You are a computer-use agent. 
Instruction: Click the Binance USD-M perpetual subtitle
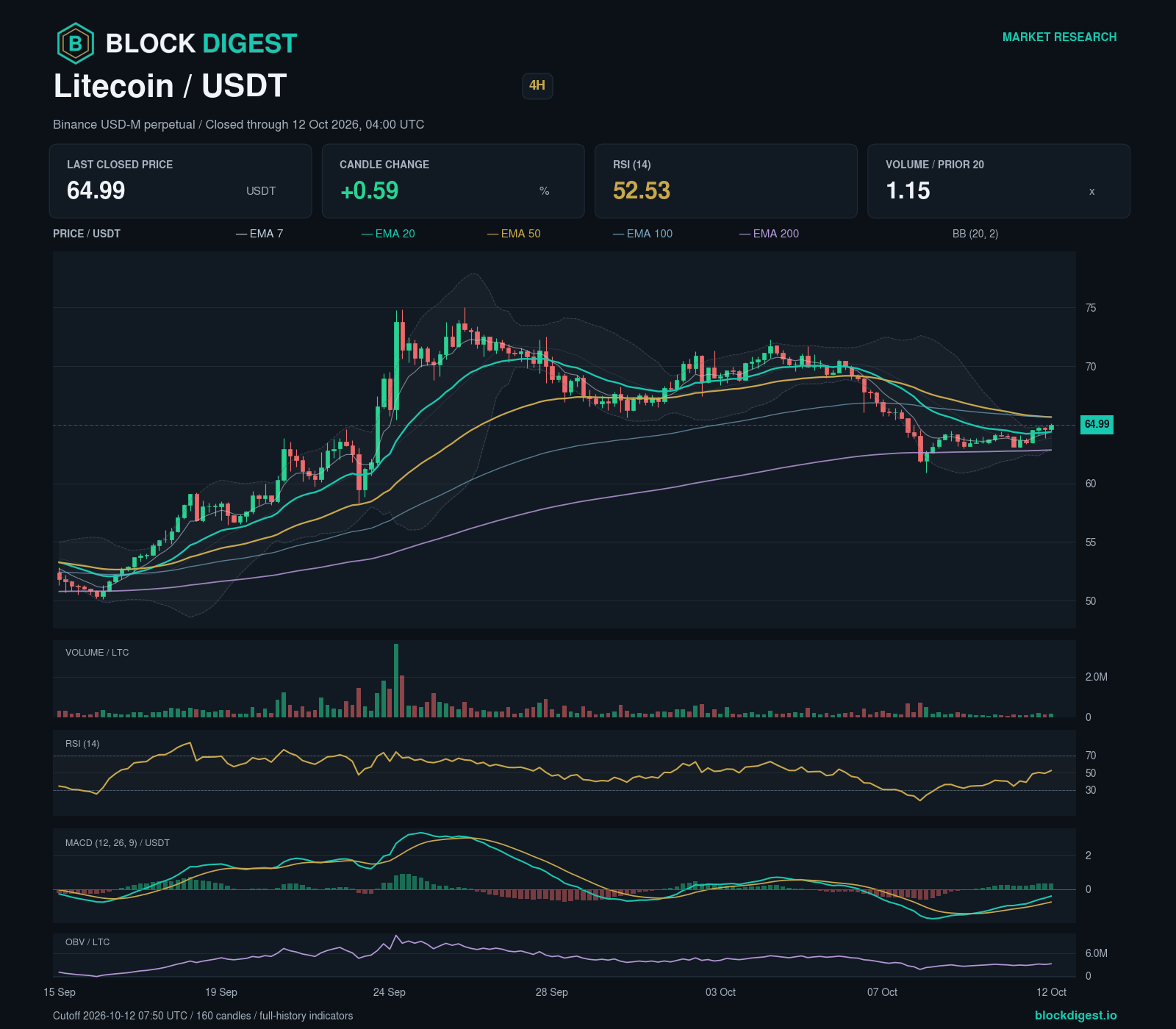239,124
